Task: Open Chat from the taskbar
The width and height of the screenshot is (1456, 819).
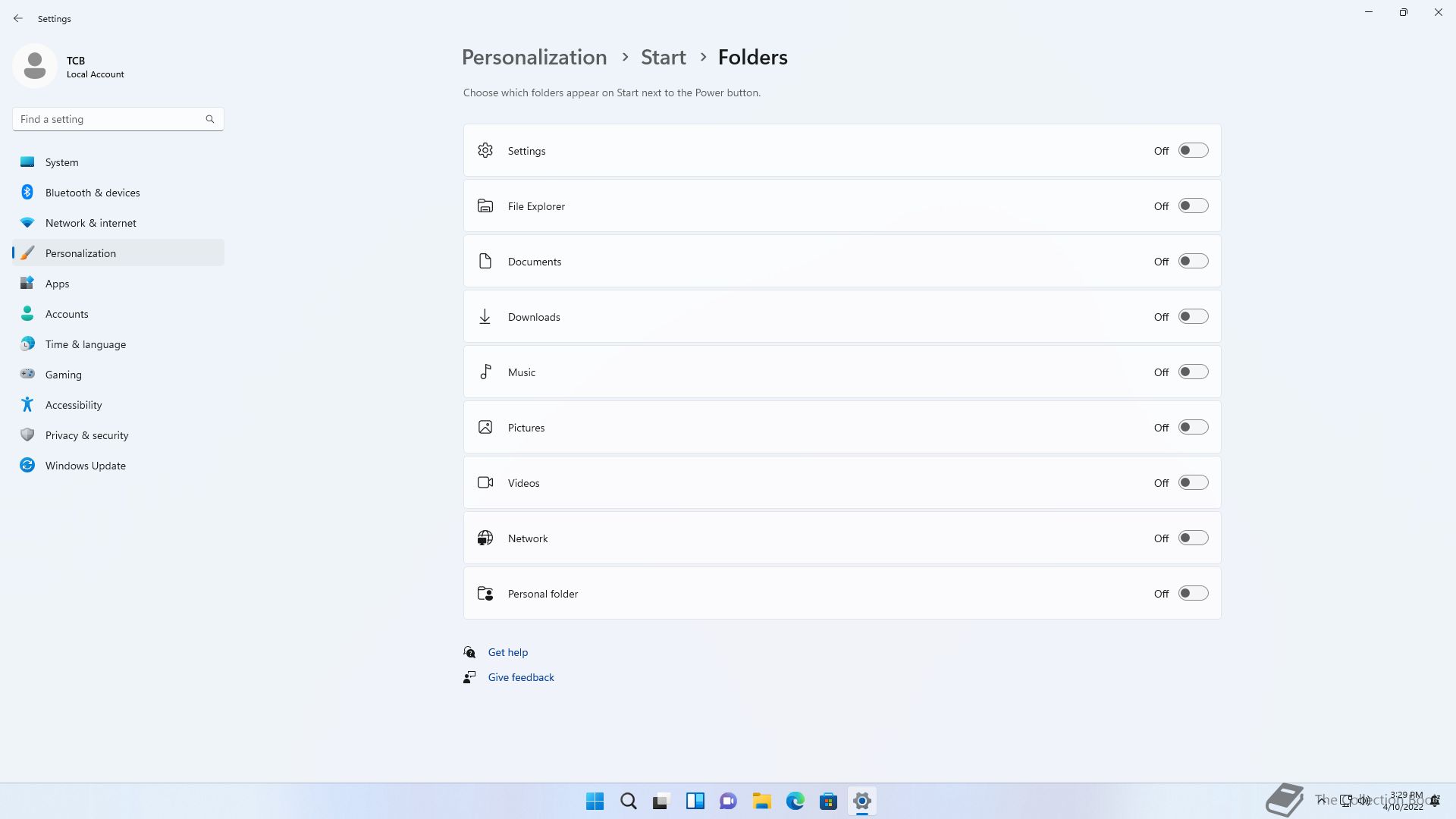Action: click(x=729, y=801)
